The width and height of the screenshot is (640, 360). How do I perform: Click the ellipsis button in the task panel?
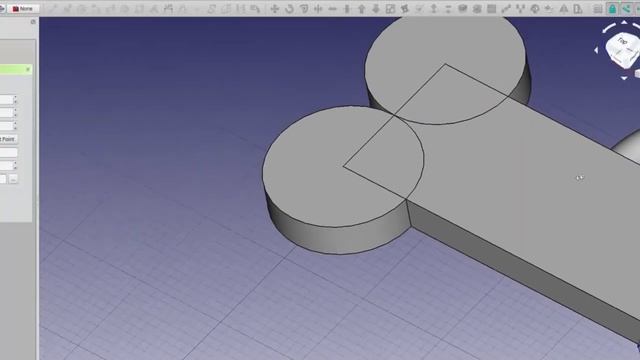[x=13, y=179]
